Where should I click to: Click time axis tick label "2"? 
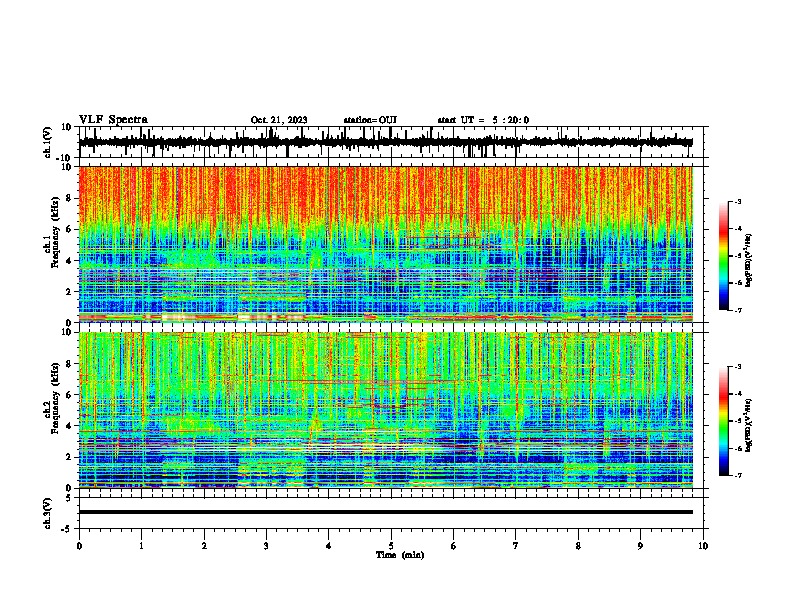tap(204, 546)
